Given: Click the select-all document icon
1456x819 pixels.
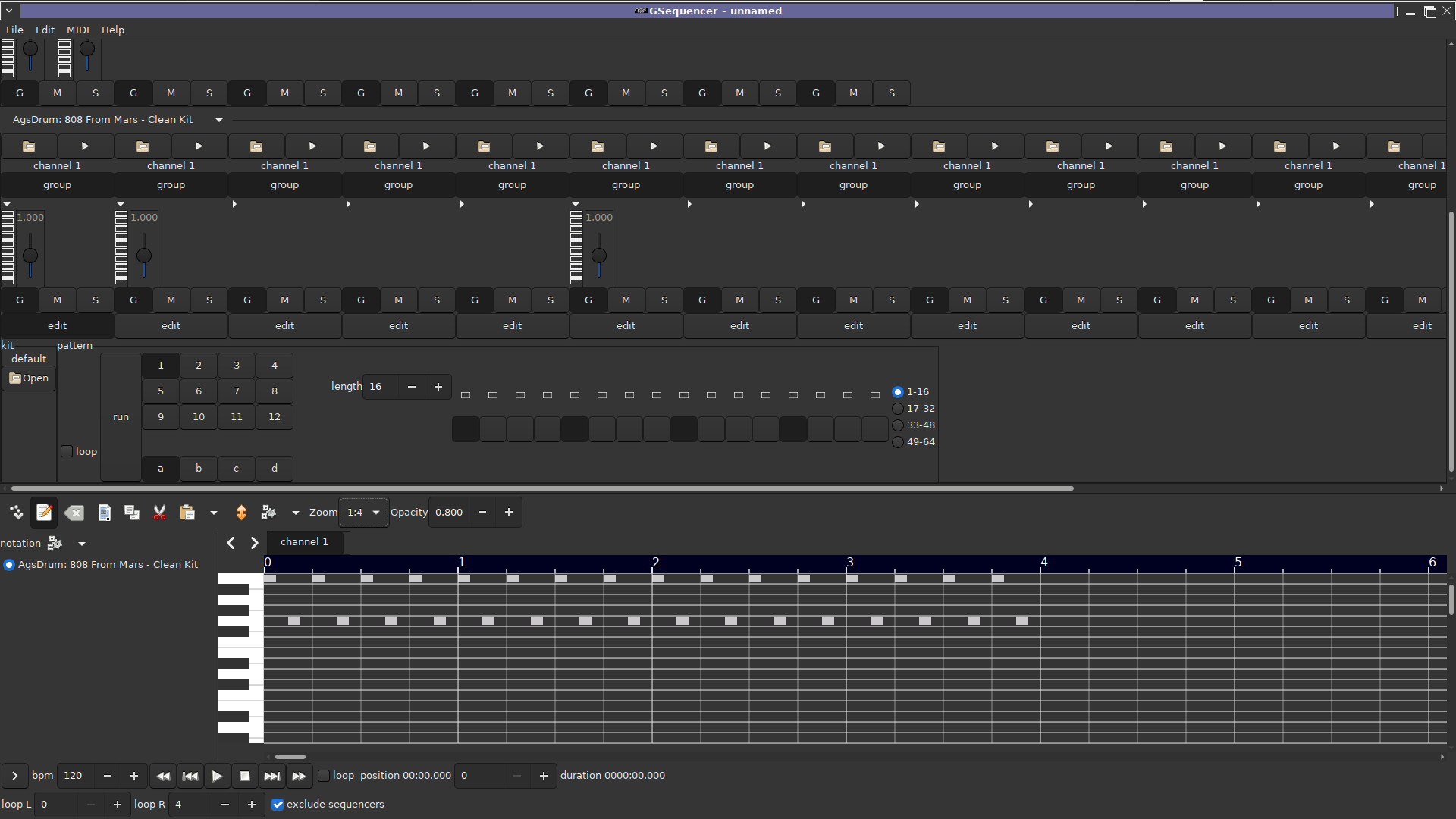Looking at the screenshot, I should click(x=105, y=513).
